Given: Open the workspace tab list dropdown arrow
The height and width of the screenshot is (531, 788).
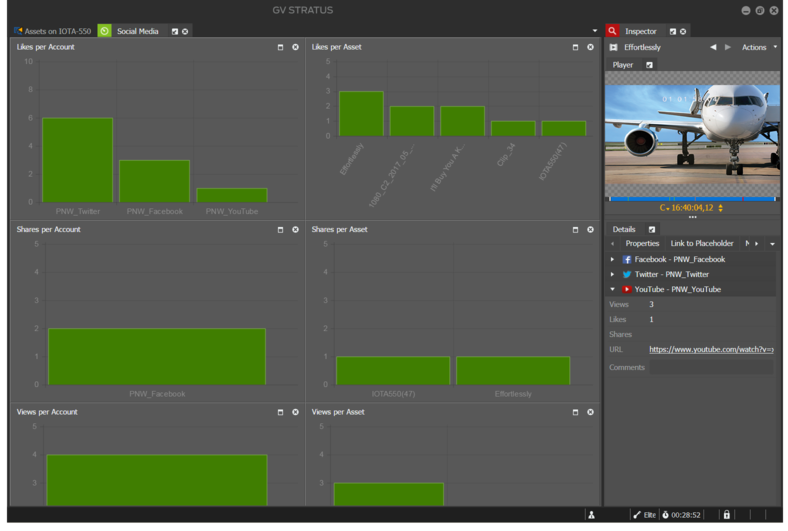Looking at the screenshot, I should pyautogui.click(x=595, y=31).
